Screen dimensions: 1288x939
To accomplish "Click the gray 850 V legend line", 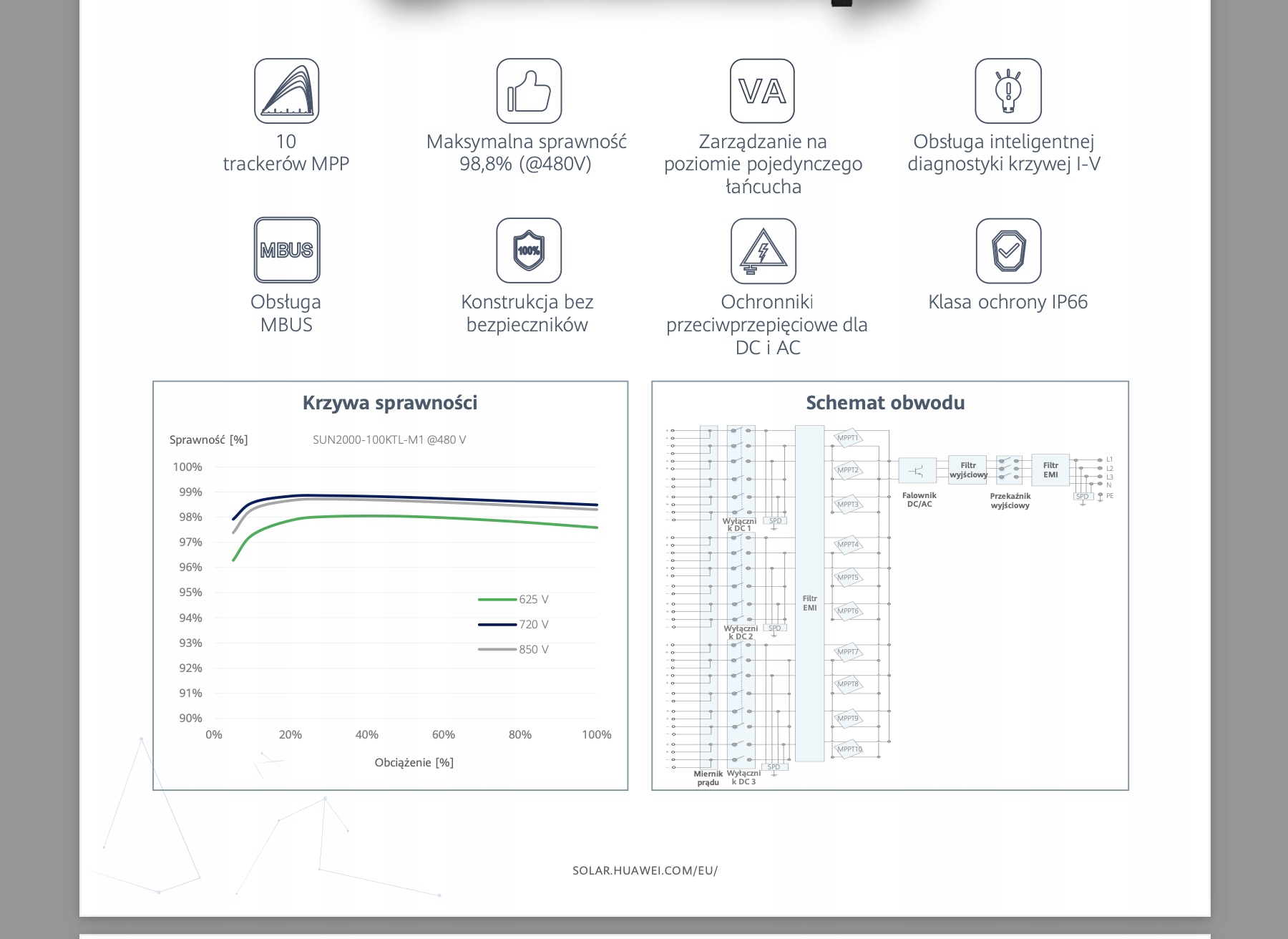I will pyautogui.click(x=497, y=649).
